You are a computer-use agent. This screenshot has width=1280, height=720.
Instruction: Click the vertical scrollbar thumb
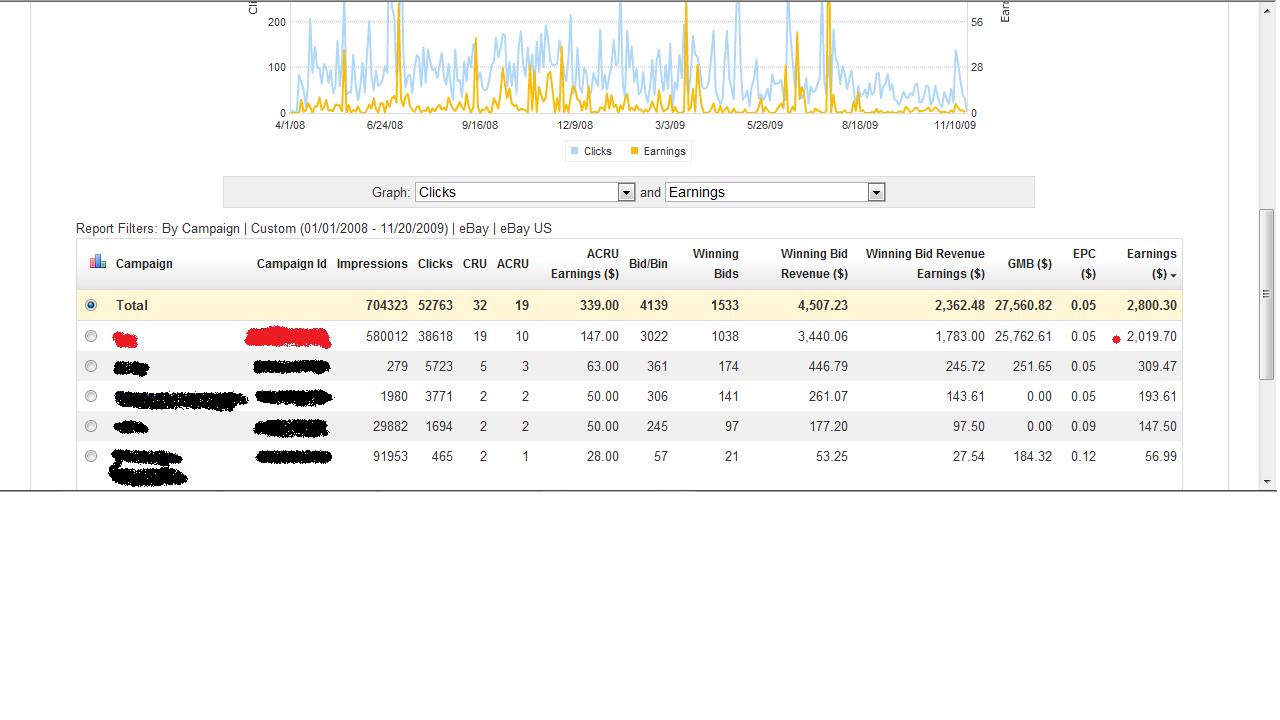[1267, 295]
